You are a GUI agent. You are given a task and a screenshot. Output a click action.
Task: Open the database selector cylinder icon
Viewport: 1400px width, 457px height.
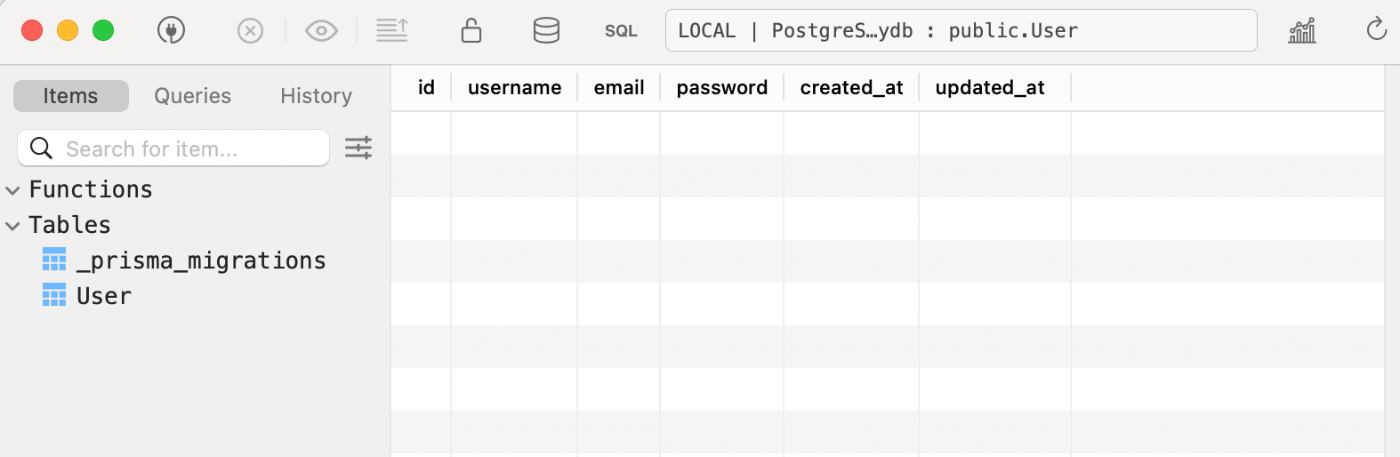pyautogui.click(x=546, y=31)
